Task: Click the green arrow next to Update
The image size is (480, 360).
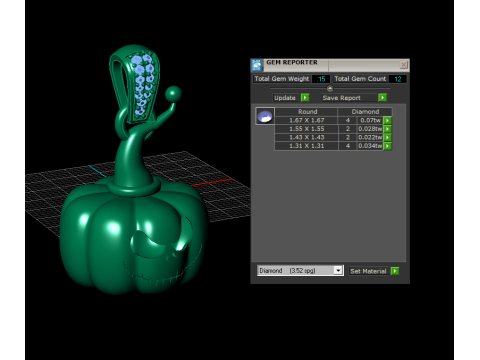Action: click(305, 98)
